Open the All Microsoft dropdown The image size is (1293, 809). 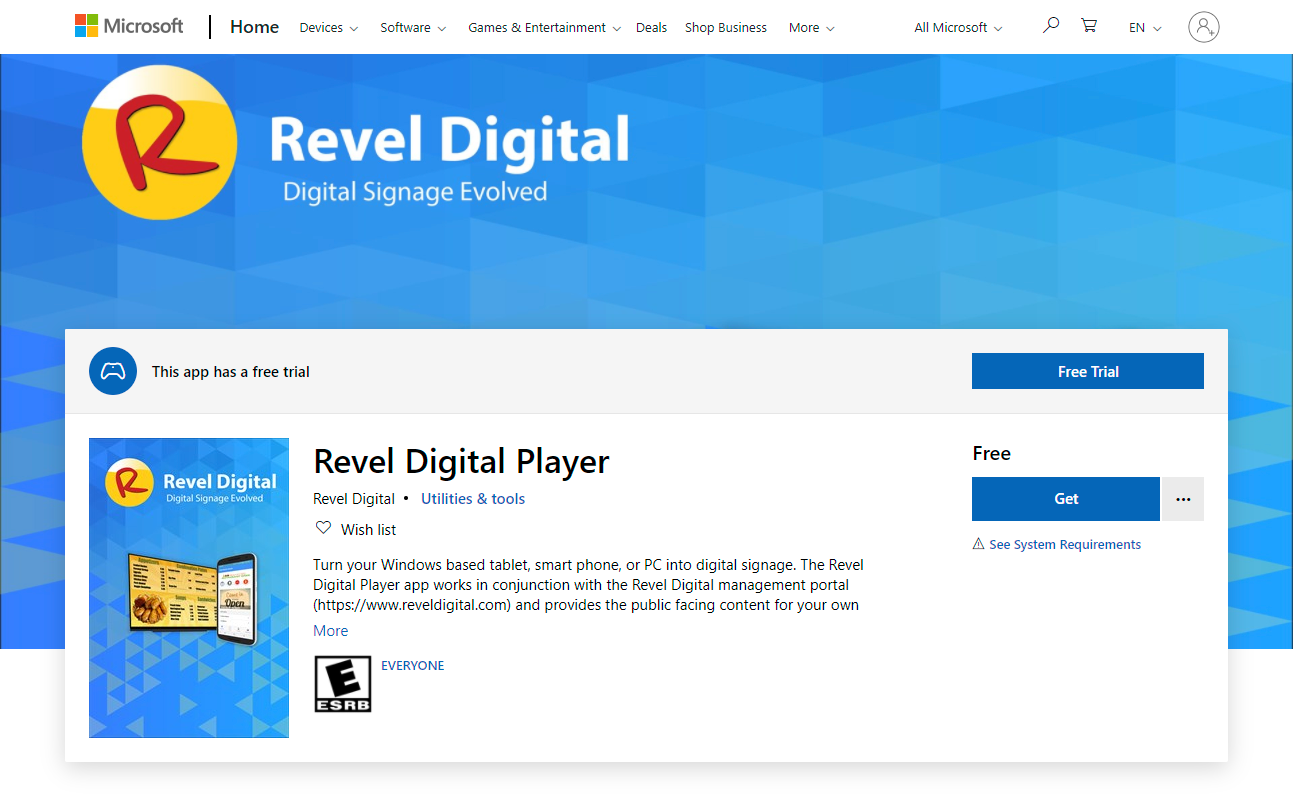tap(958, 28)
